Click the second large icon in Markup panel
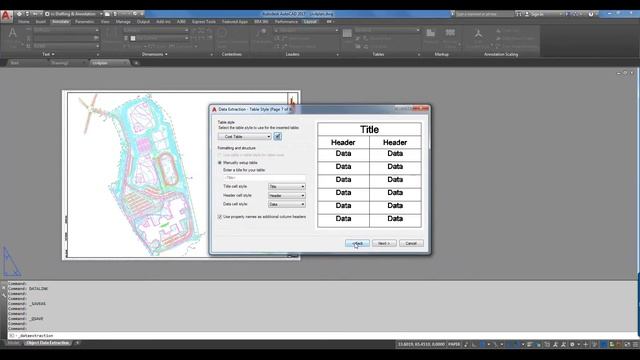The width and height of the screenshot is (640, 360). click(x=450, y=33)
